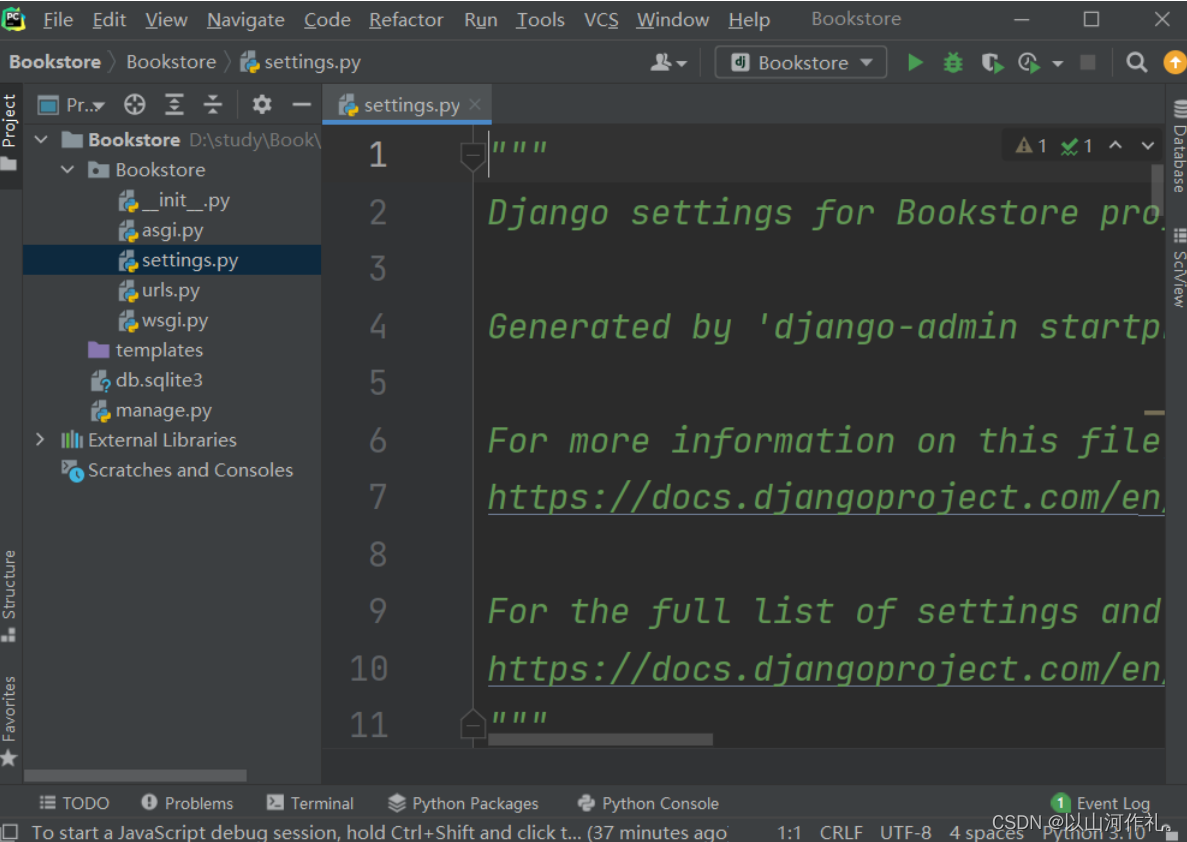This screenshot has width=1187, height=842.
Task: Expand all items in Project panel
Action: pyautogui.click(x=175, y=105)
